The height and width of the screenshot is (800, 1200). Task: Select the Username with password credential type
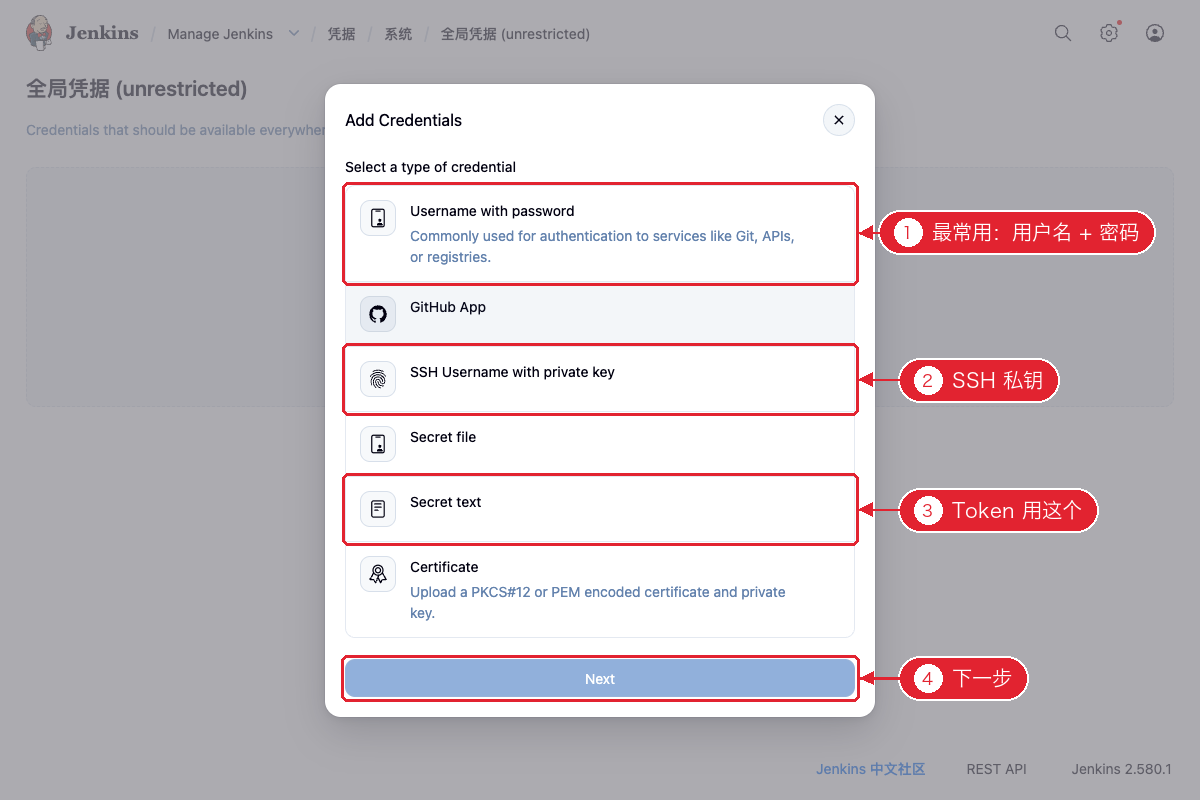[x=600, y=234]
